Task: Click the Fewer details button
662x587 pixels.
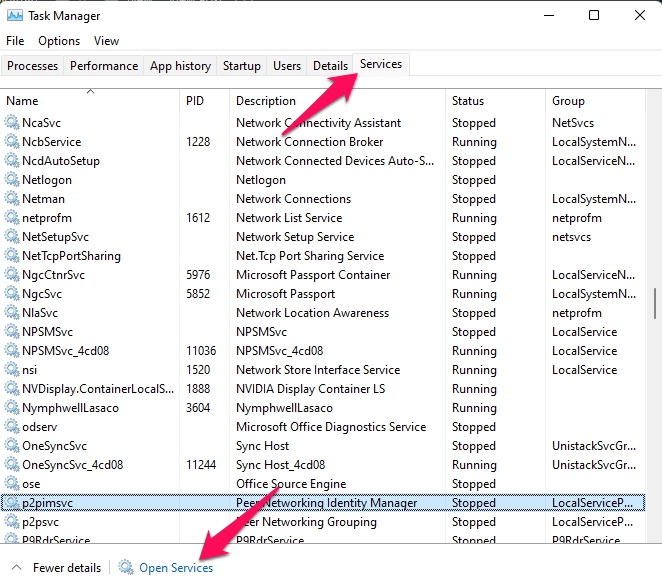Action: [66, 568]
